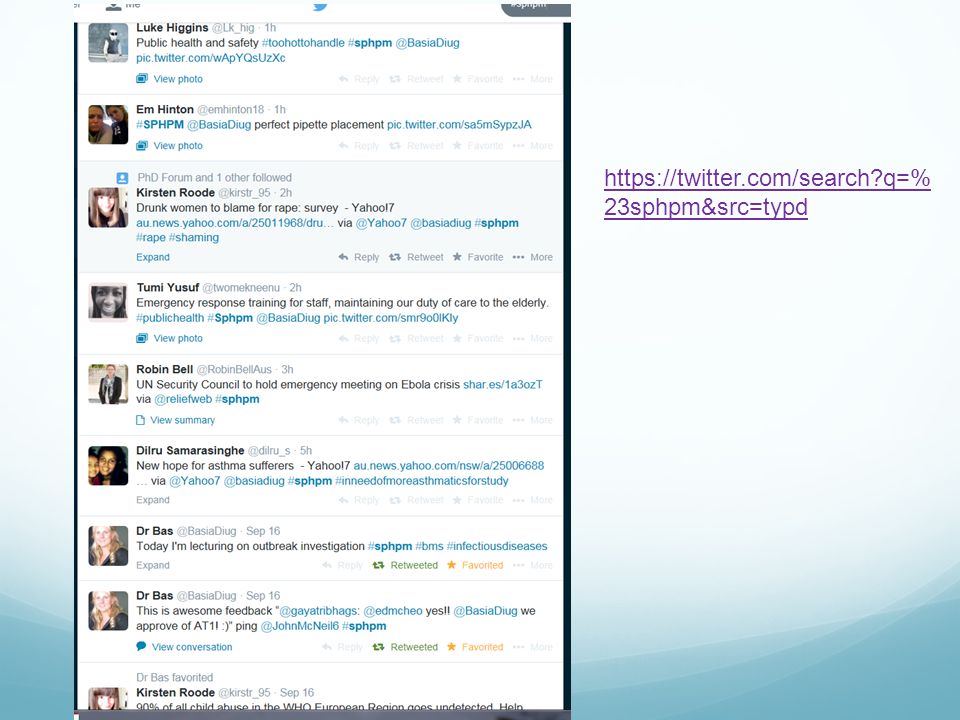The height and width of the screenshot is (720, 960).
Task: Open Kirsten Roode's avatar on rape survey tweet
Action: click(x=108, y=208)
